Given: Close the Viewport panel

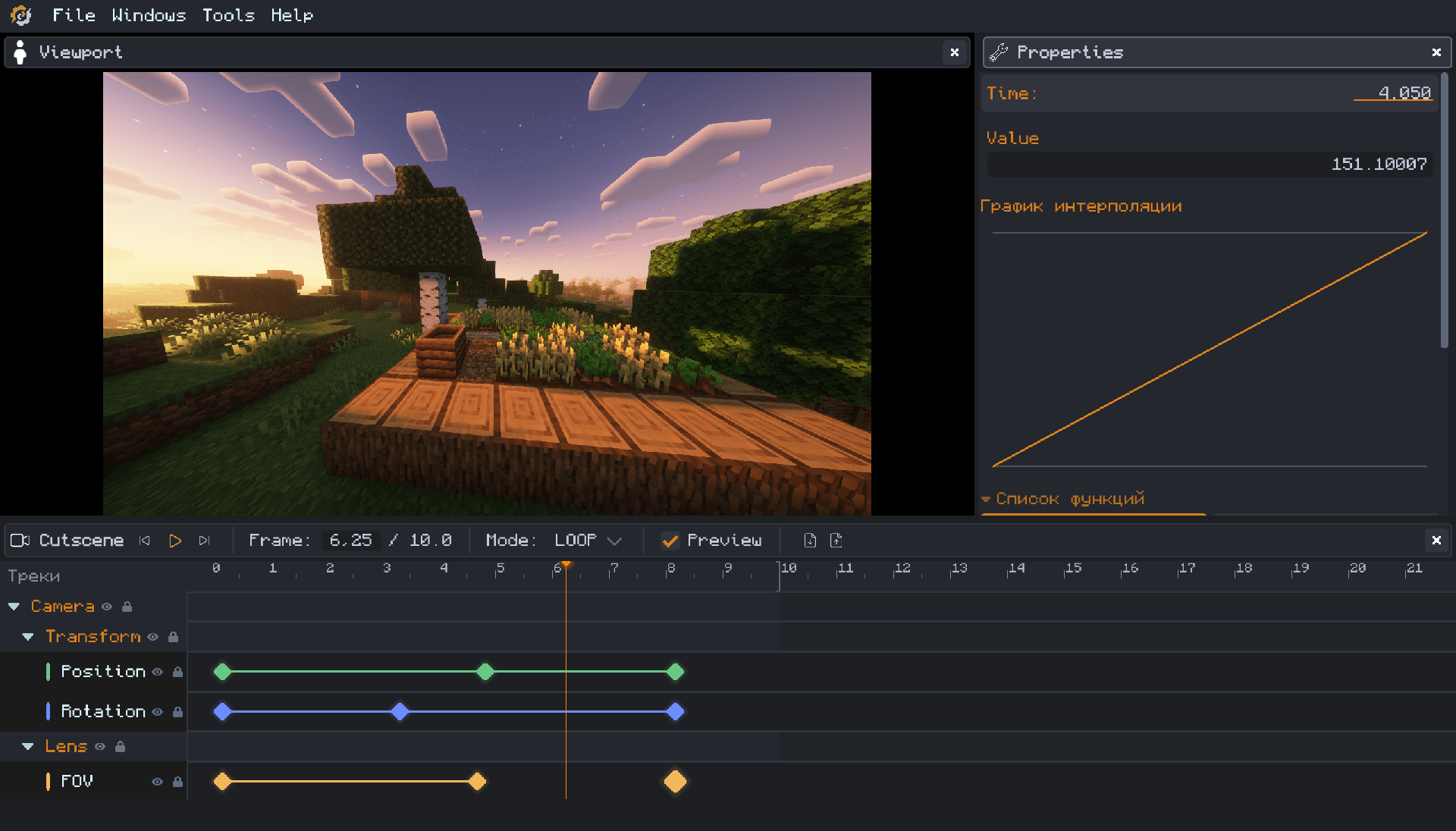Looking at the screenshot, I should pyautogui.click(x=955, y=52).
